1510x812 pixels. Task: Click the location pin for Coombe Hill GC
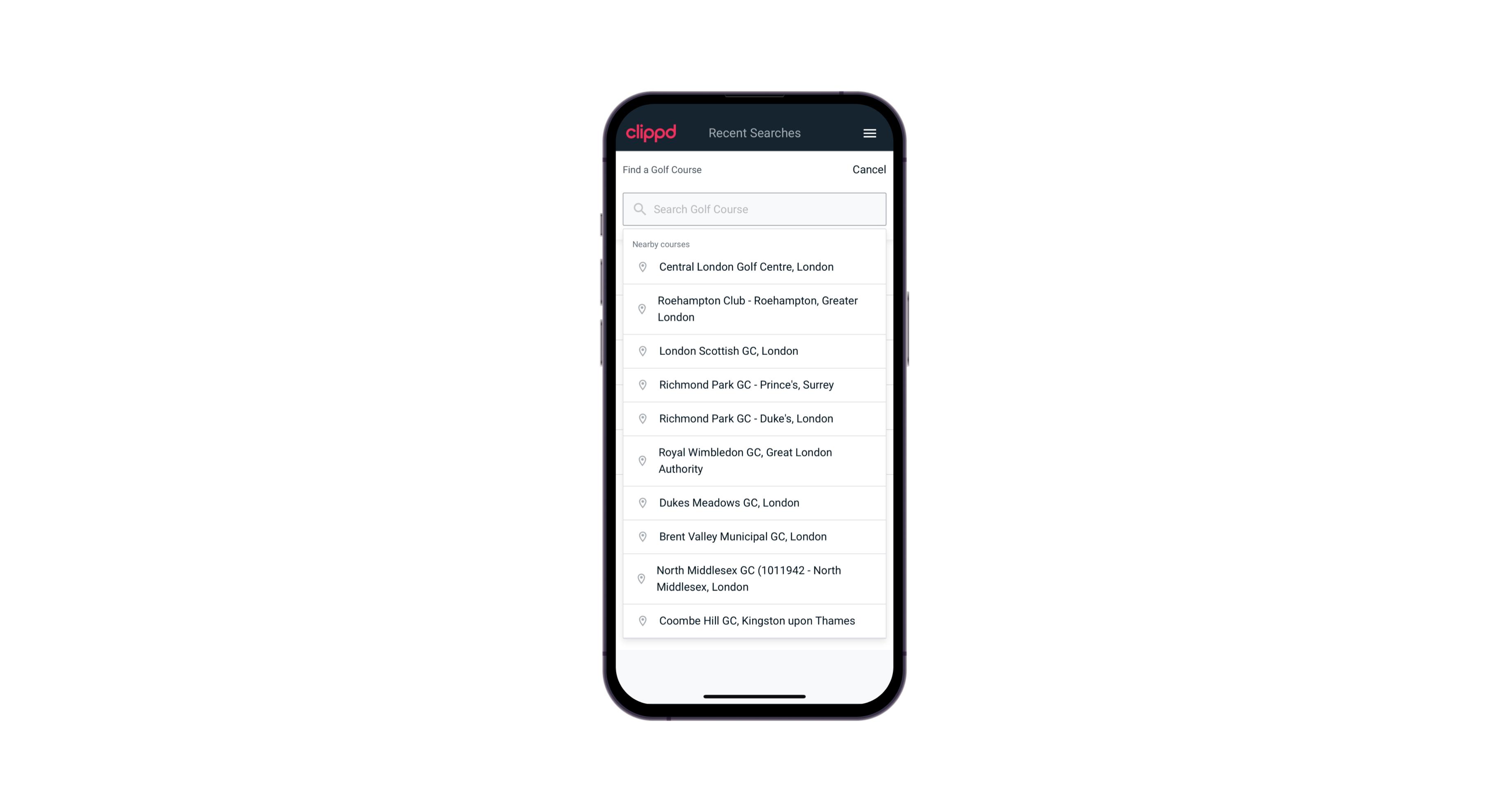(x=641, y=621)
